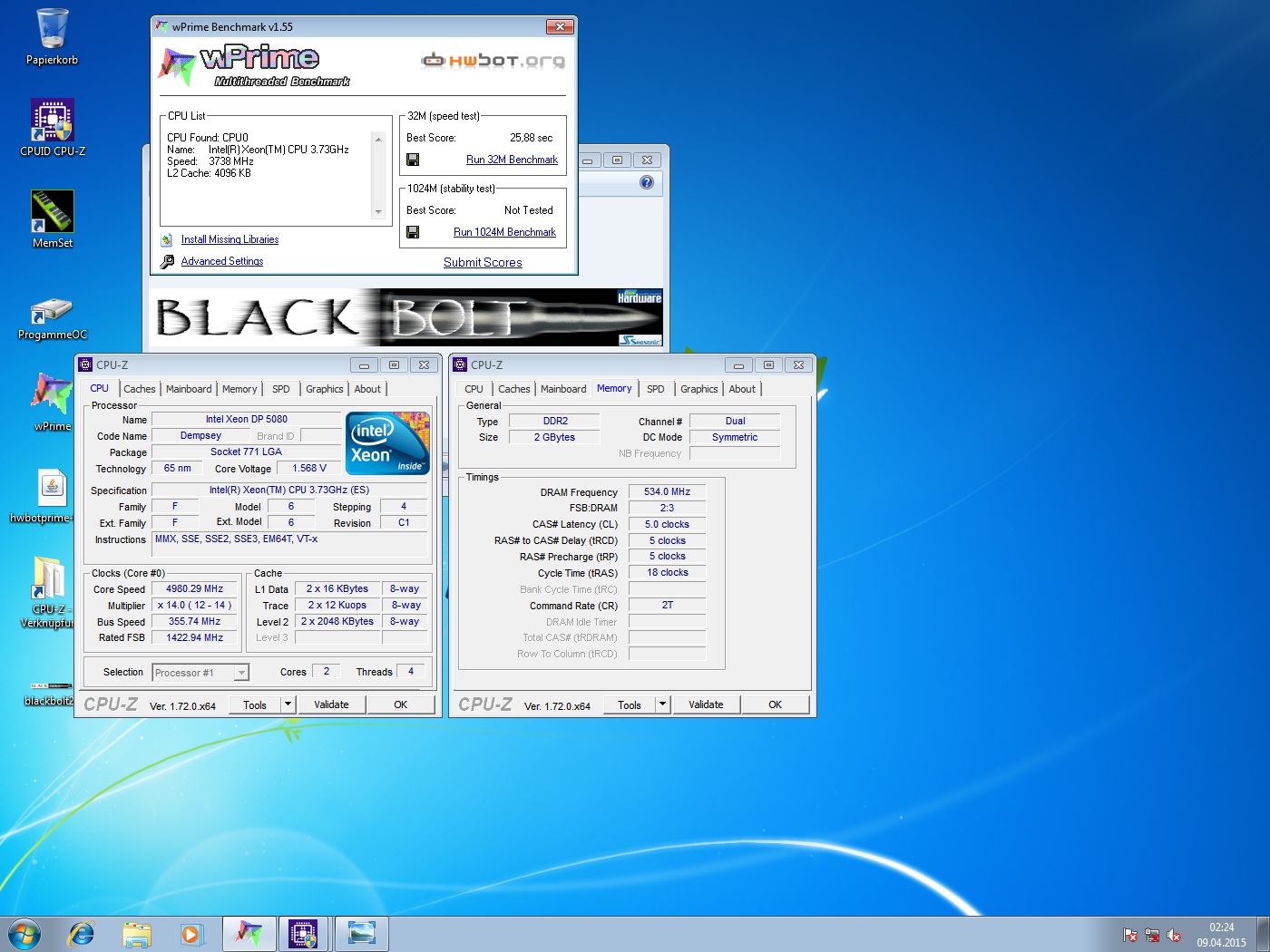This screenshot has width=1270, height=952.
Task: Expand the Tools dropdown arrow in right CPU-Z
Action: point(662,704)
